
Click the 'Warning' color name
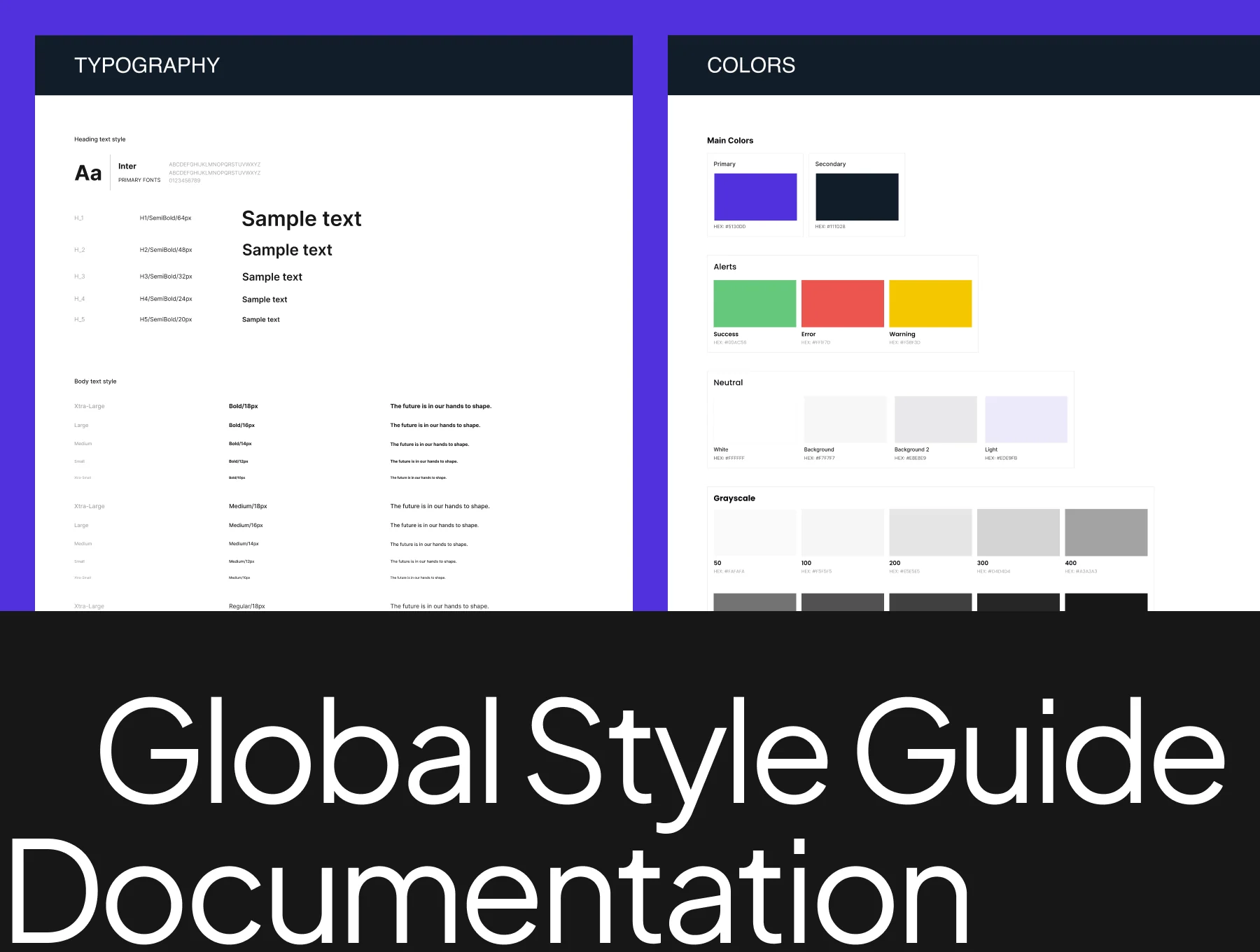pos(902,334)
